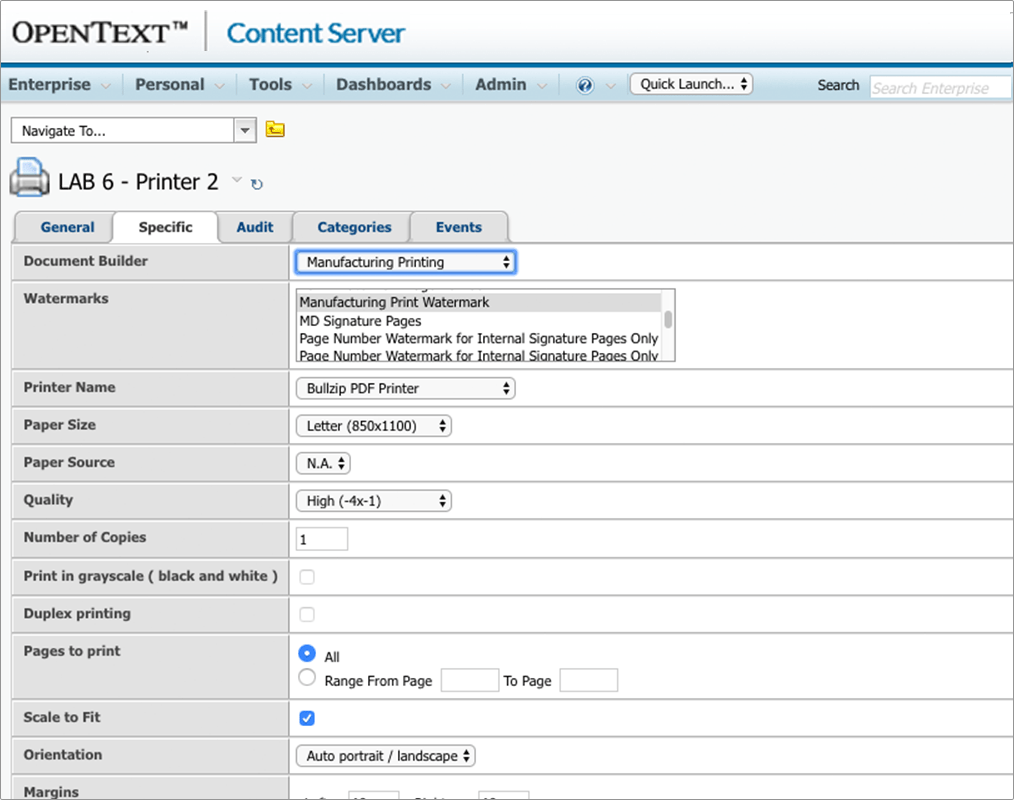
Task: Click the LAB 6 printer icon
Action: point(29,177)
